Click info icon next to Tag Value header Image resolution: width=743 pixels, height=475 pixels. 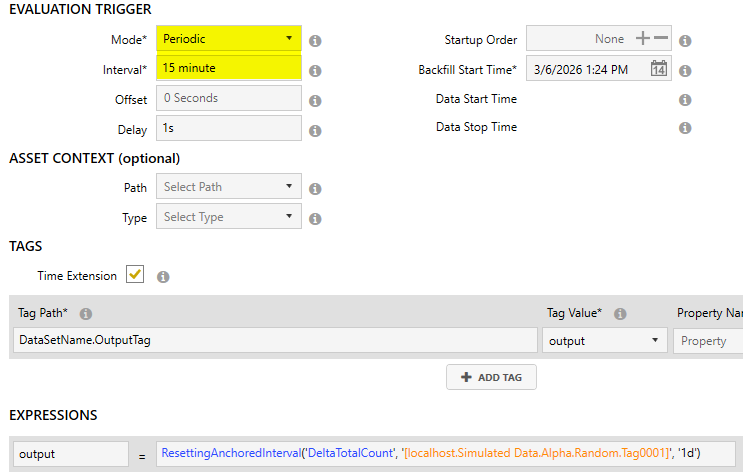pyautogui.click(x=620, y=313)
